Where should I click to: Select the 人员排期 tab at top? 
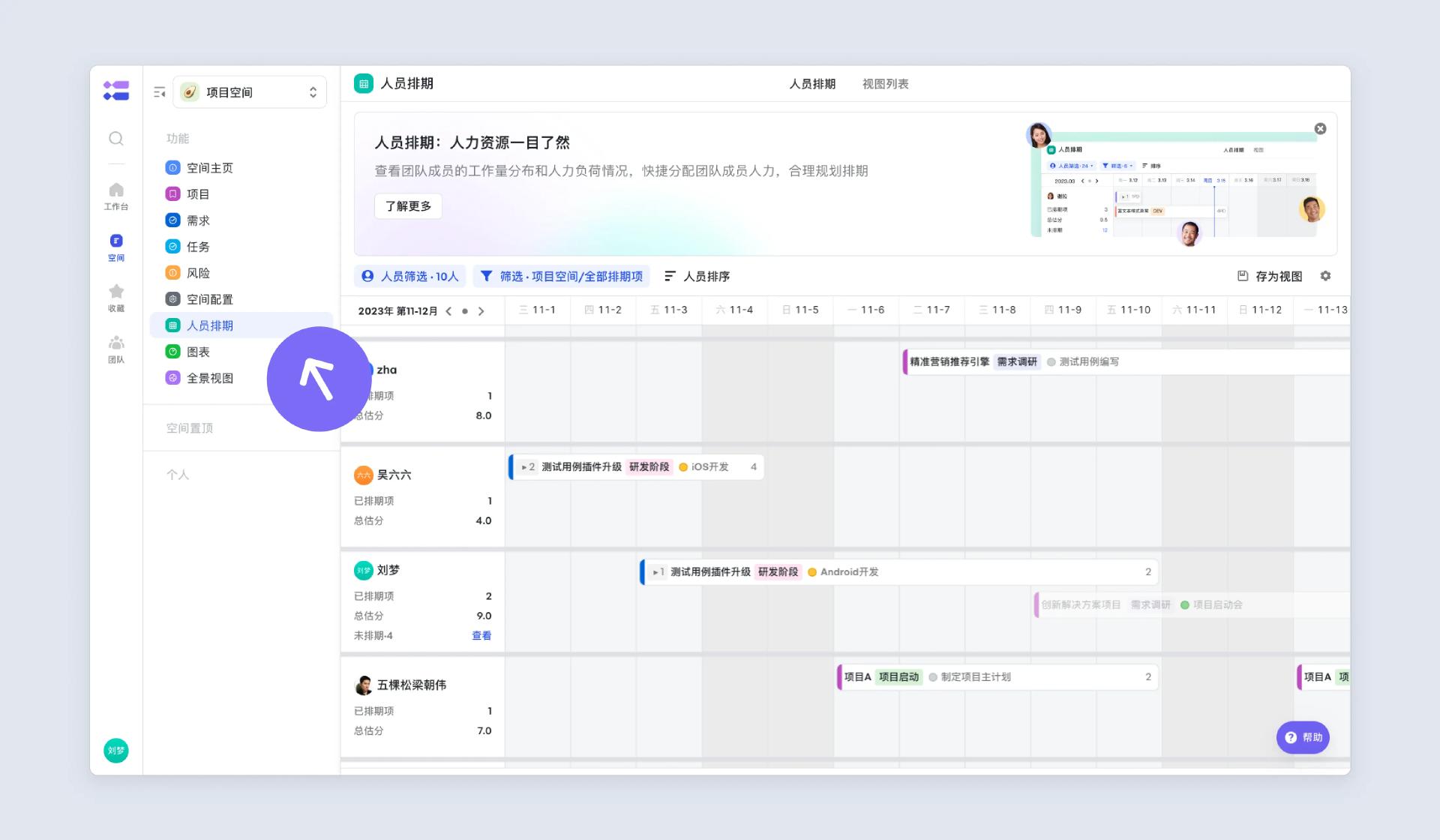tap(813, 84)
